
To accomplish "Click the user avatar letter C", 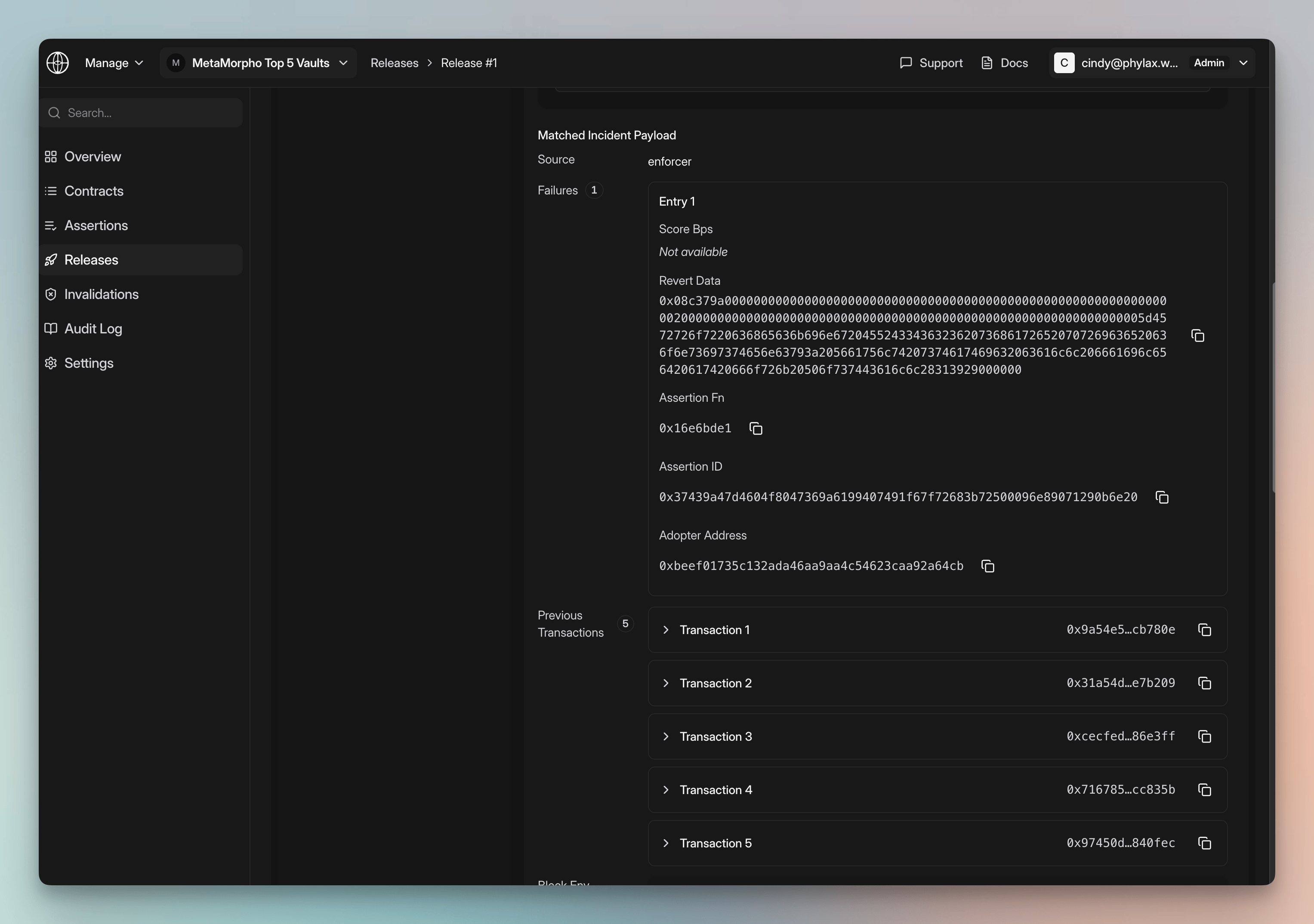I will [x=1064, y=63].
